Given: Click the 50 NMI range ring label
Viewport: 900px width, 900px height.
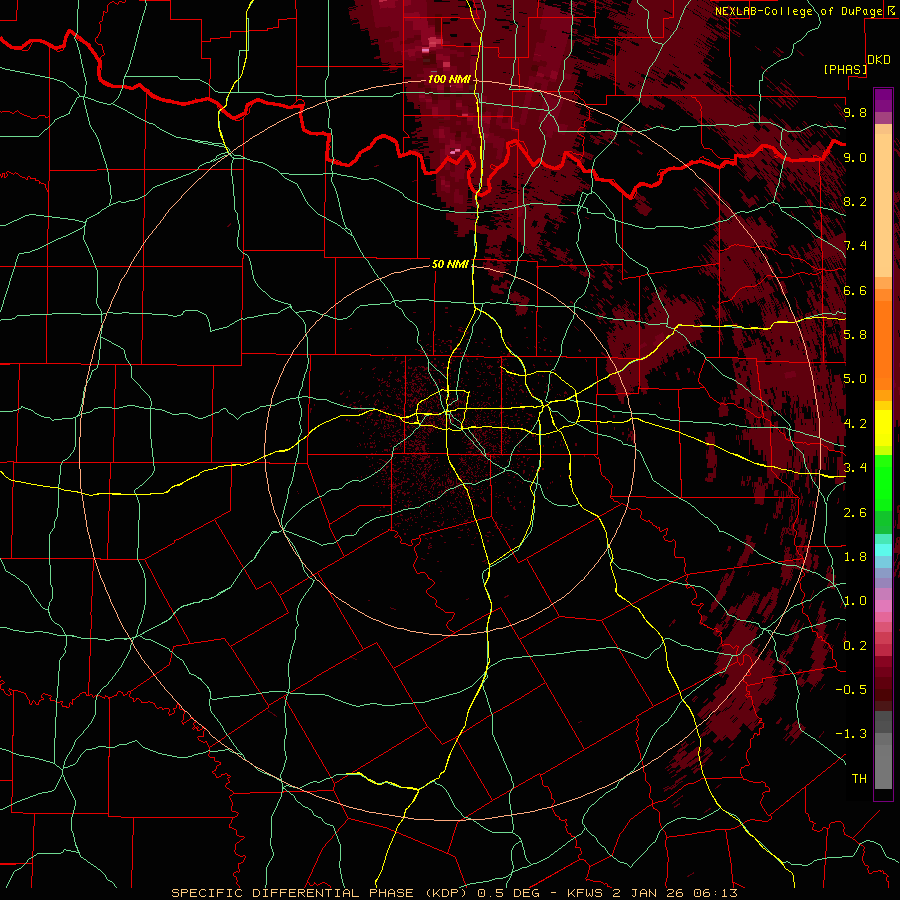Looking at the screenshot, I should coord(451,264).
